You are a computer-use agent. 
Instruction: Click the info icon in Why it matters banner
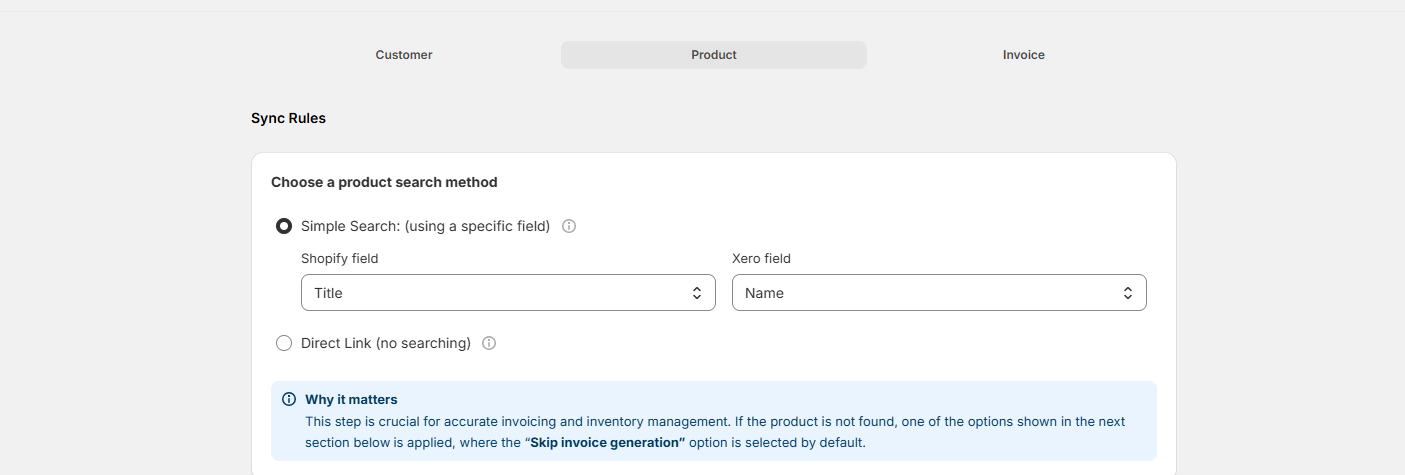tap(289, 400)
